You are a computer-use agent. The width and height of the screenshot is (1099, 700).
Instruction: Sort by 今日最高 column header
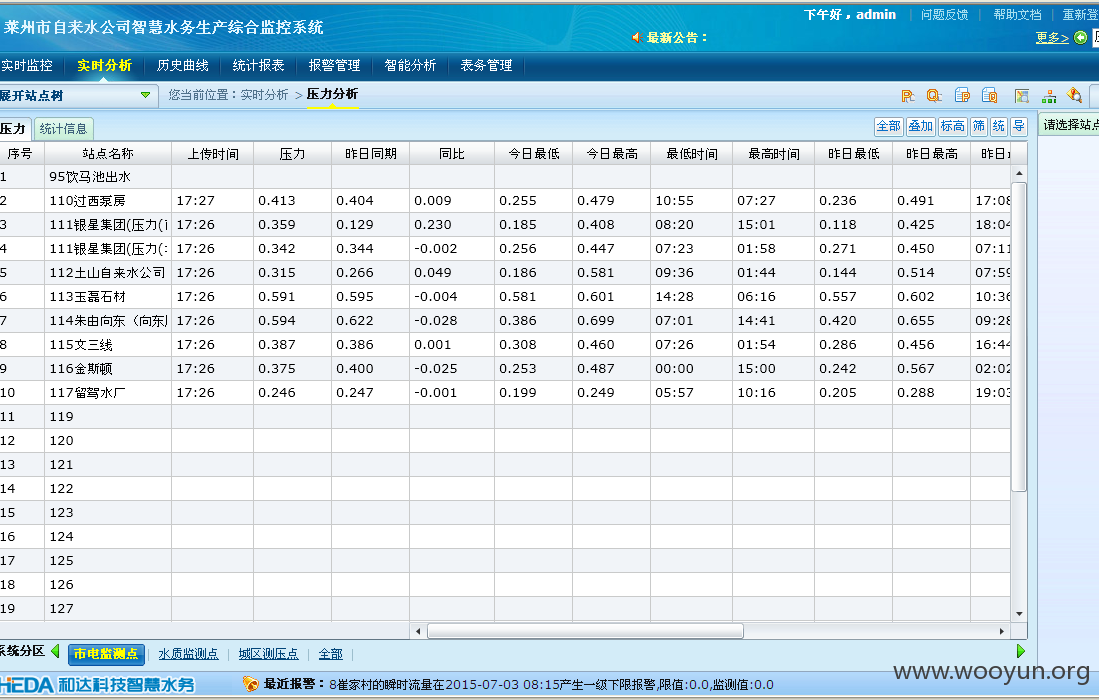(612, 153)
